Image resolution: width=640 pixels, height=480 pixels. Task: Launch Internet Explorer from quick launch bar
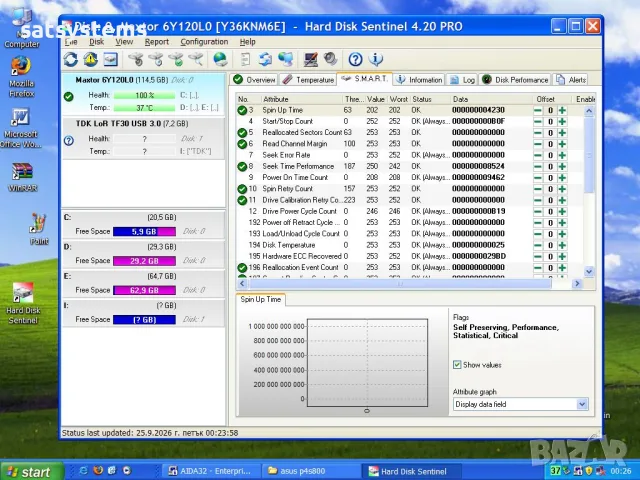(83, 471)
